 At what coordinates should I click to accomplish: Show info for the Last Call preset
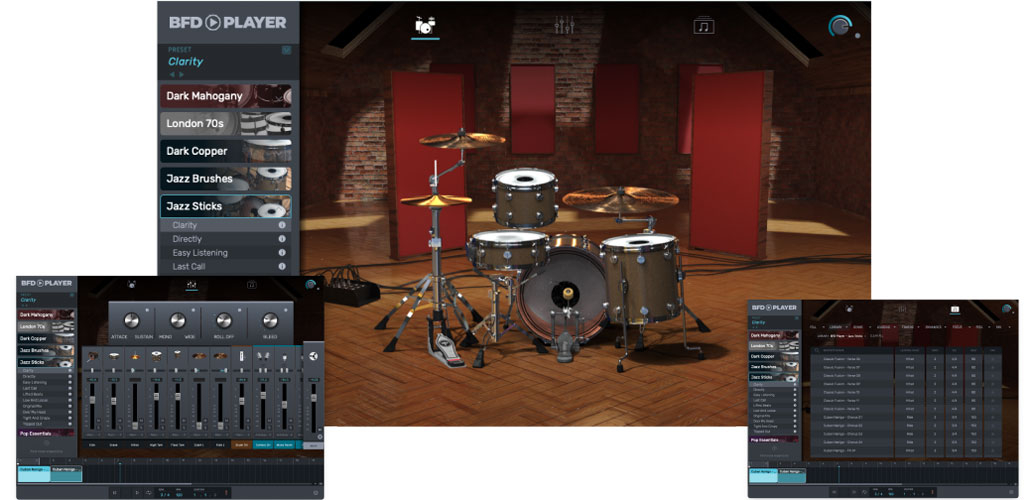pyautogui.click(x=282, y=267)
